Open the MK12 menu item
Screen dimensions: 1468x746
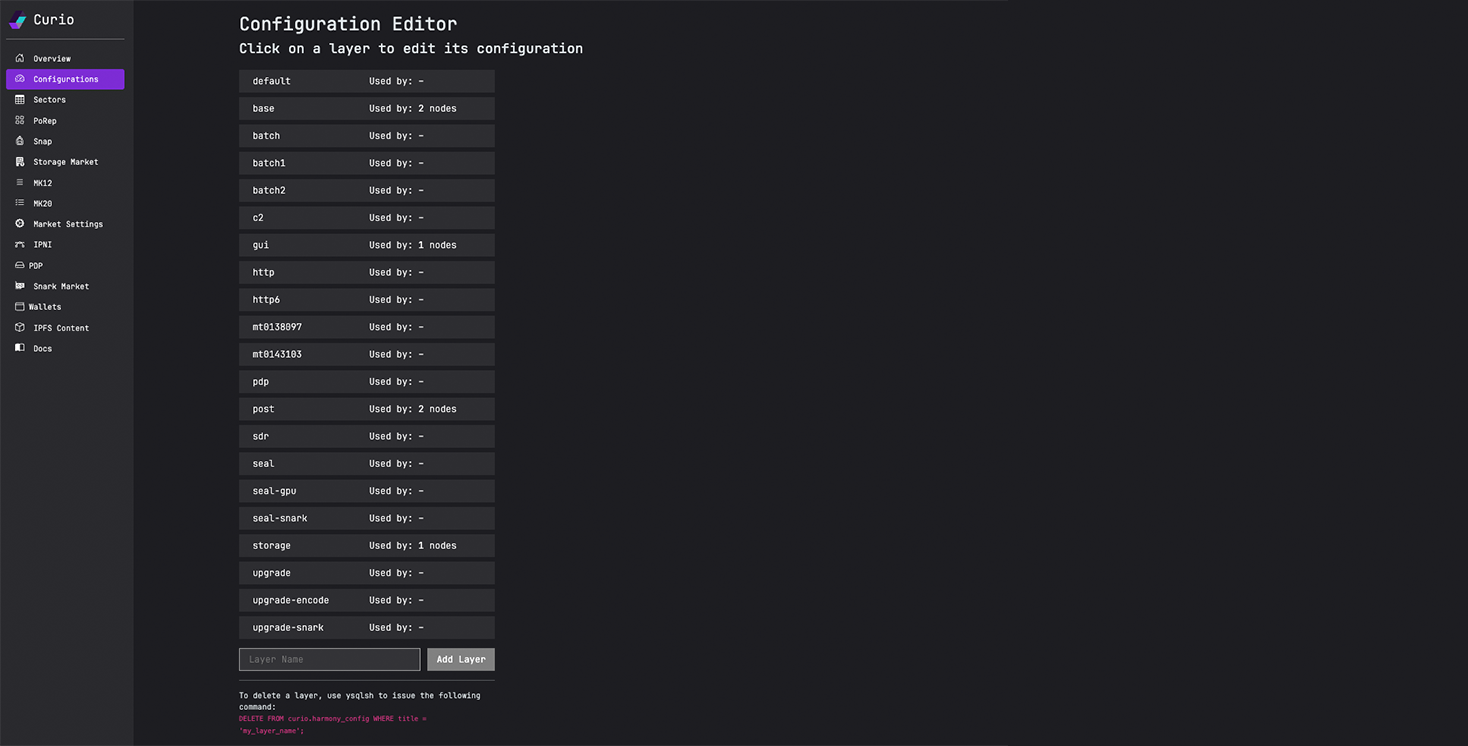pos(42,183)
